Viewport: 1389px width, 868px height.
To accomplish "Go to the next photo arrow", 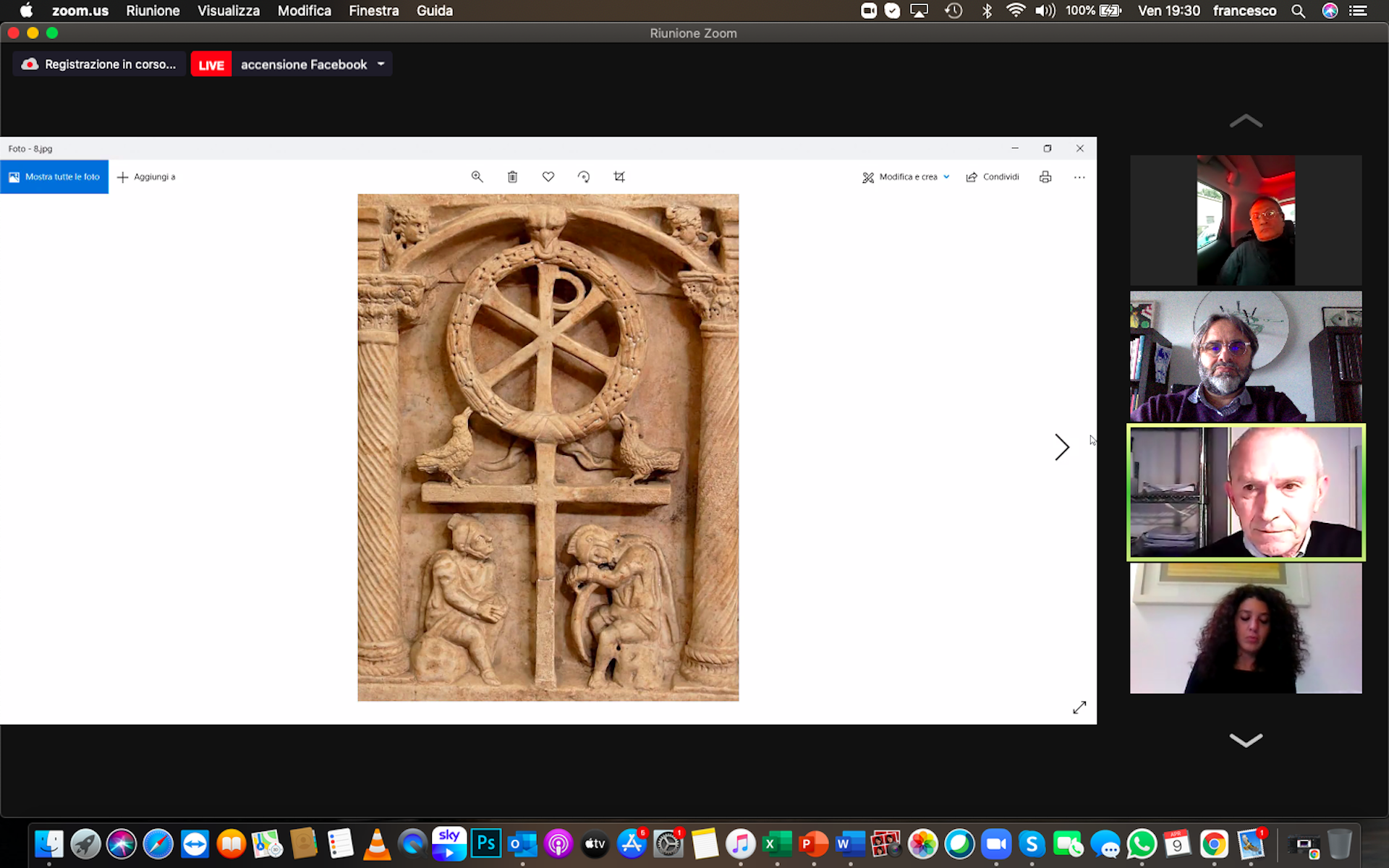I will pyautogui.click(x=1061, y=447).
